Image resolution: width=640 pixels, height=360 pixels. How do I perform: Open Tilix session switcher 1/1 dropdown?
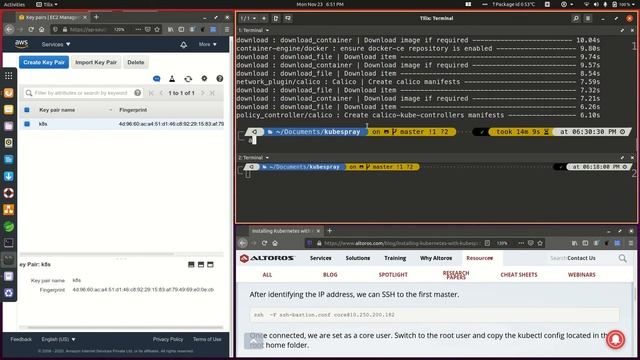[x=248, y=18]
